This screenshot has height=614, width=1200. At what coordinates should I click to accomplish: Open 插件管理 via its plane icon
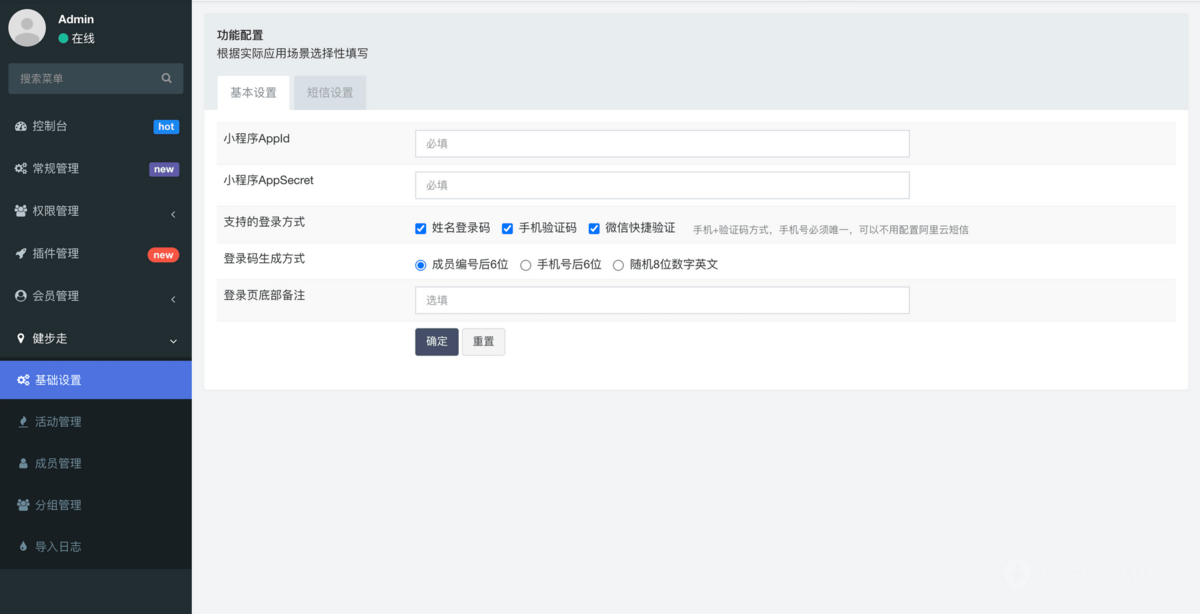pos(22,253)
